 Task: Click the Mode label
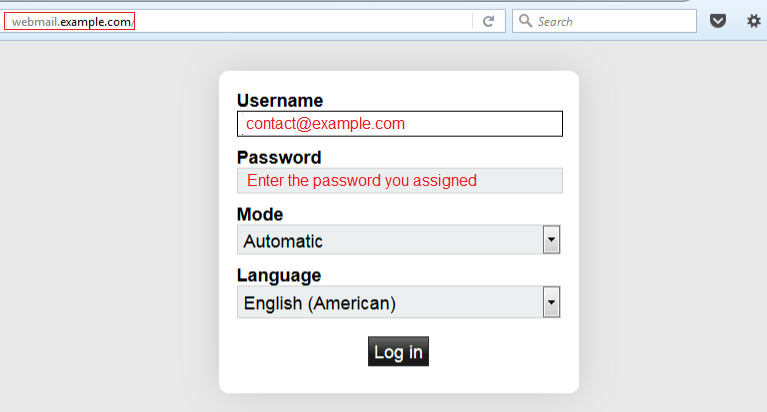click(260, 214)
